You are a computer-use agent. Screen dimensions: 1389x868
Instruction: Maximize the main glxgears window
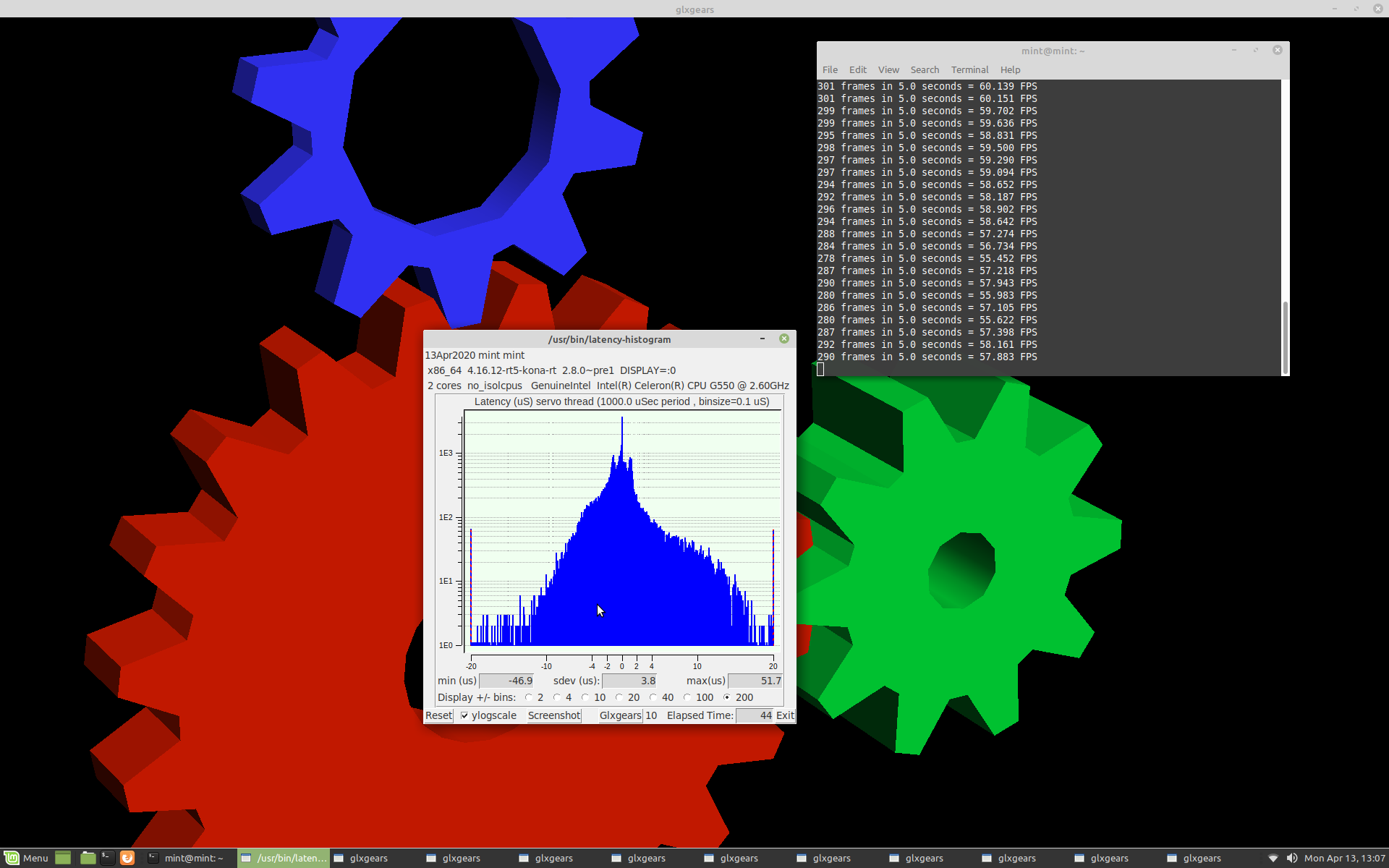pyautogui.click(x=1356, y=9)
